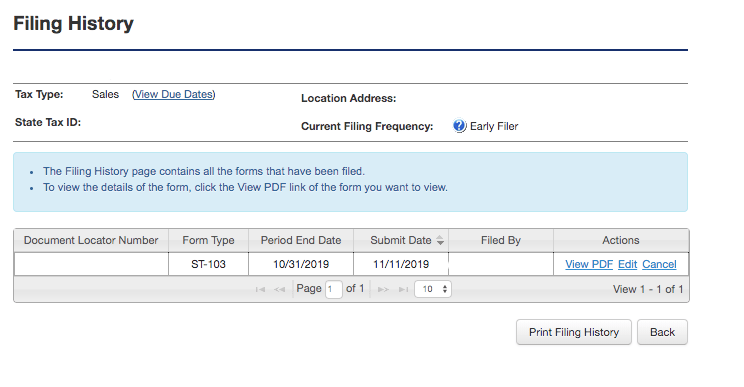Select the ST-103 form type cell
Screen dimensions: 744x387
(x=208, y=264)
